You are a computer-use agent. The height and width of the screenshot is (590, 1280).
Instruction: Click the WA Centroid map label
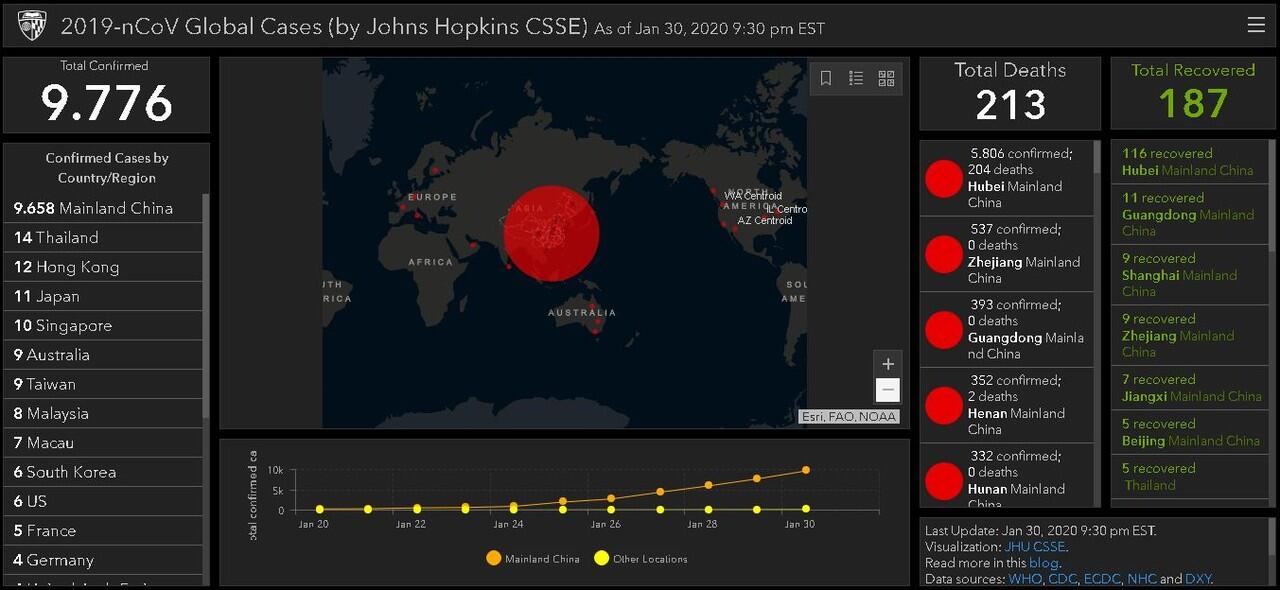753,196
